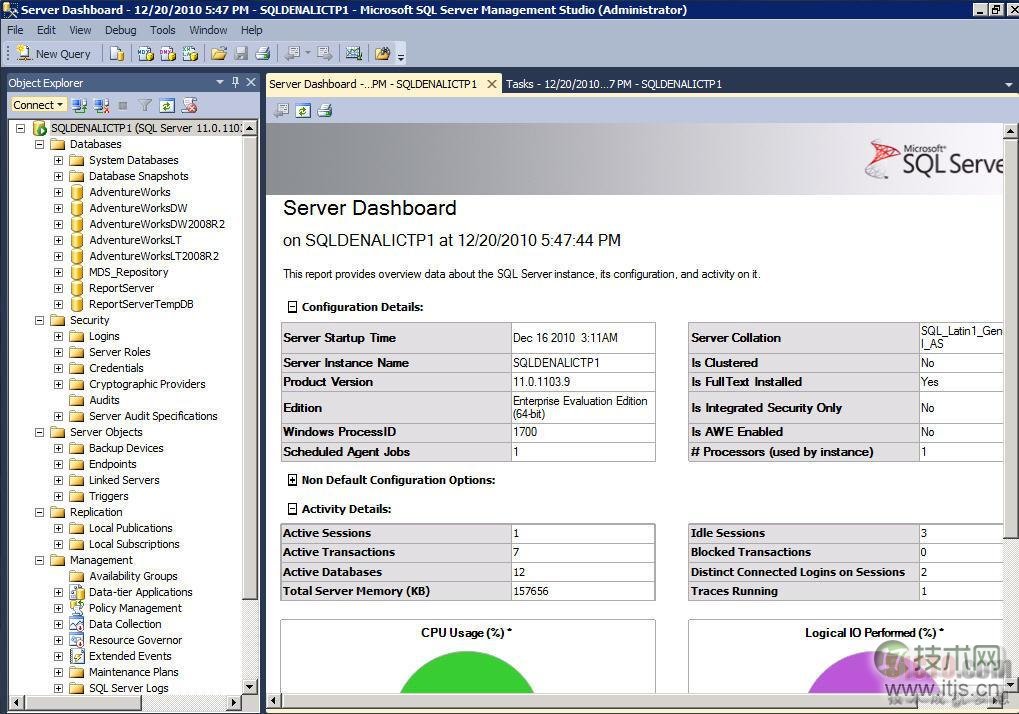
Task: Open the Object Explorer window position menu
Action: [220, 83]
